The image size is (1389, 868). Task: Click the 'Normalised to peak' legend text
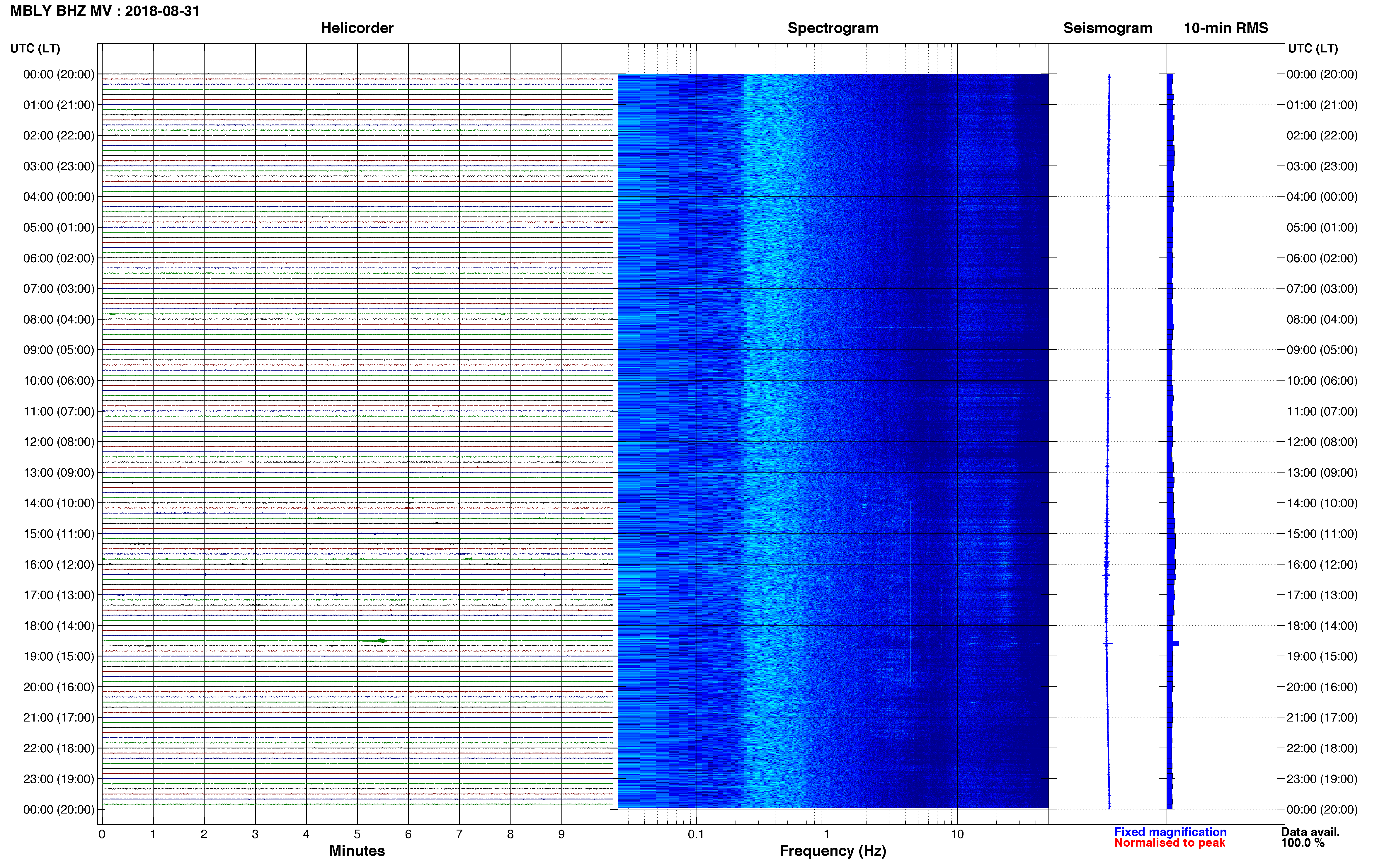pyautogui.click(x=1170, y=843)
